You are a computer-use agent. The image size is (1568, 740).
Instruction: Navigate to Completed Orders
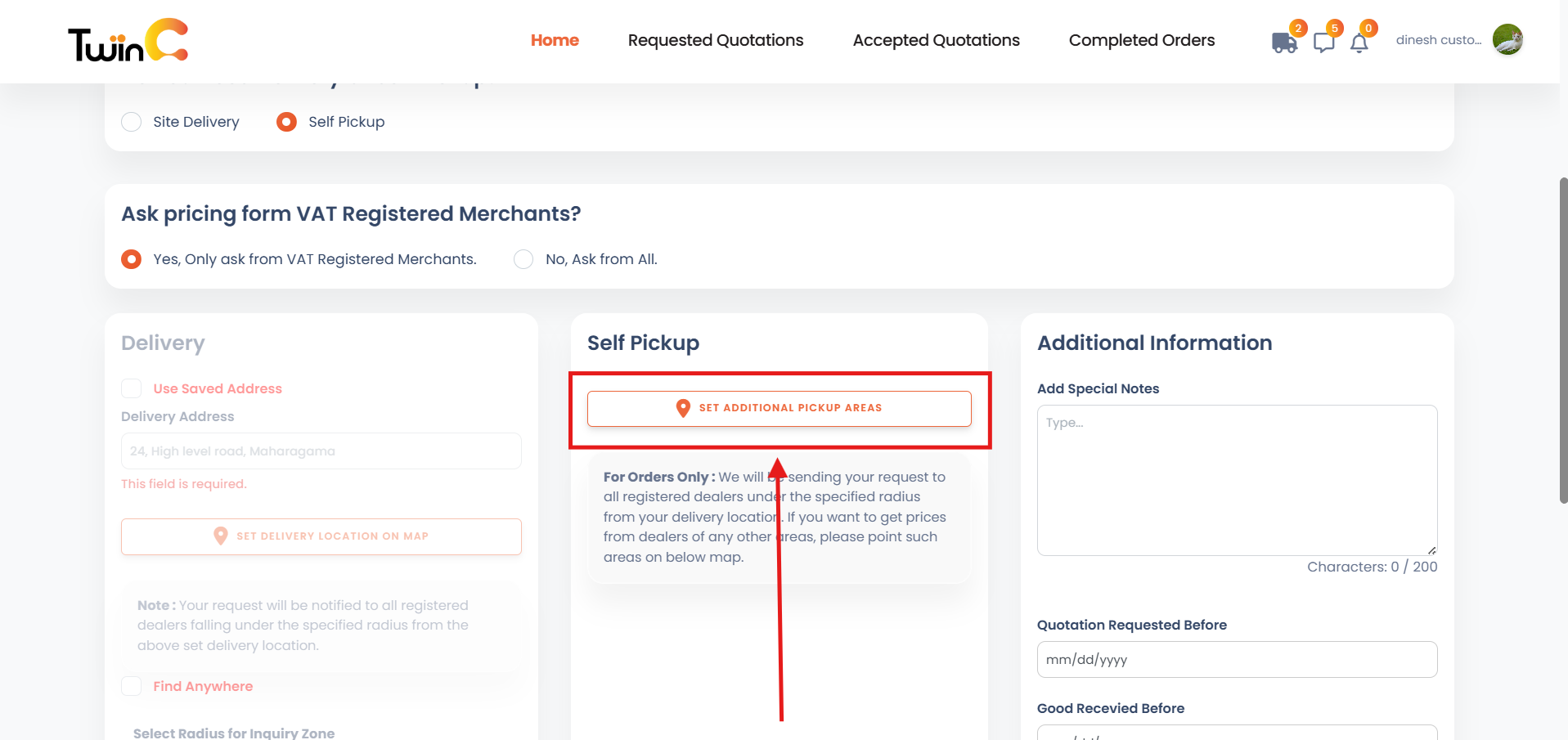[1141, 40]
